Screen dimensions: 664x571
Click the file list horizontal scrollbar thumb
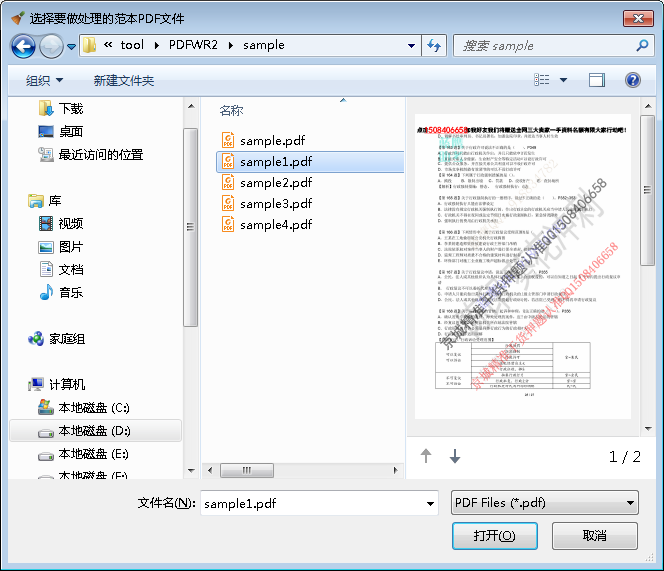click(246, 470)
